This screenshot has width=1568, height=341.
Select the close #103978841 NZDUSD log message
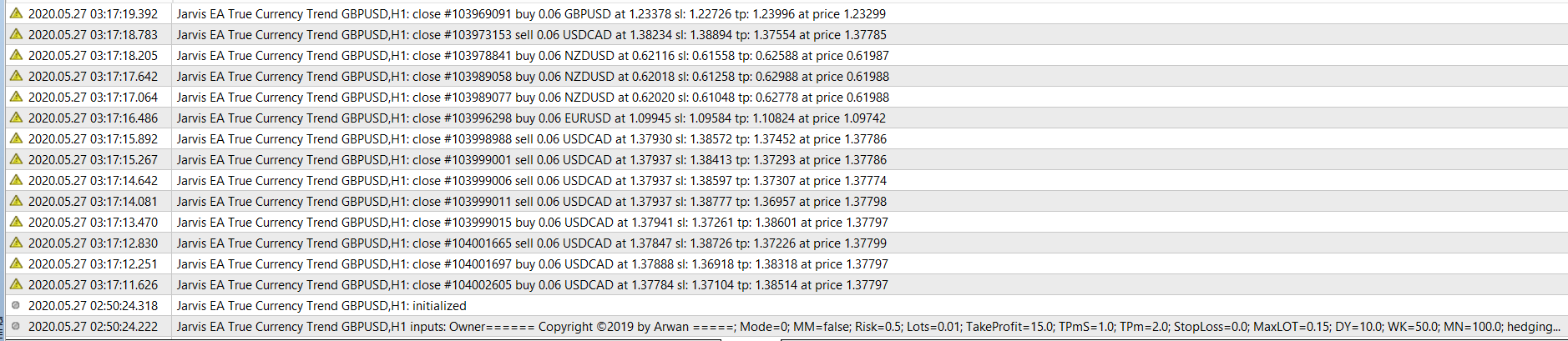[533, 56]
